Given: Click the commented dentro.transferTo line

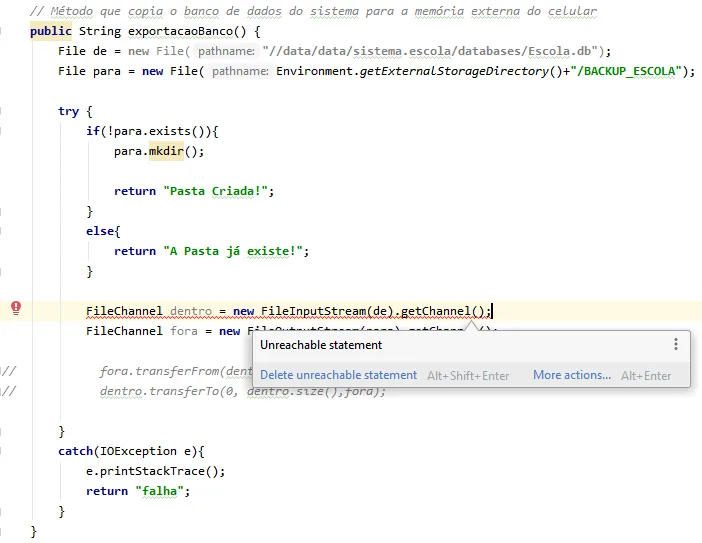Looking at the screenshot, I should pyautogui.click(x=242, y=391).
